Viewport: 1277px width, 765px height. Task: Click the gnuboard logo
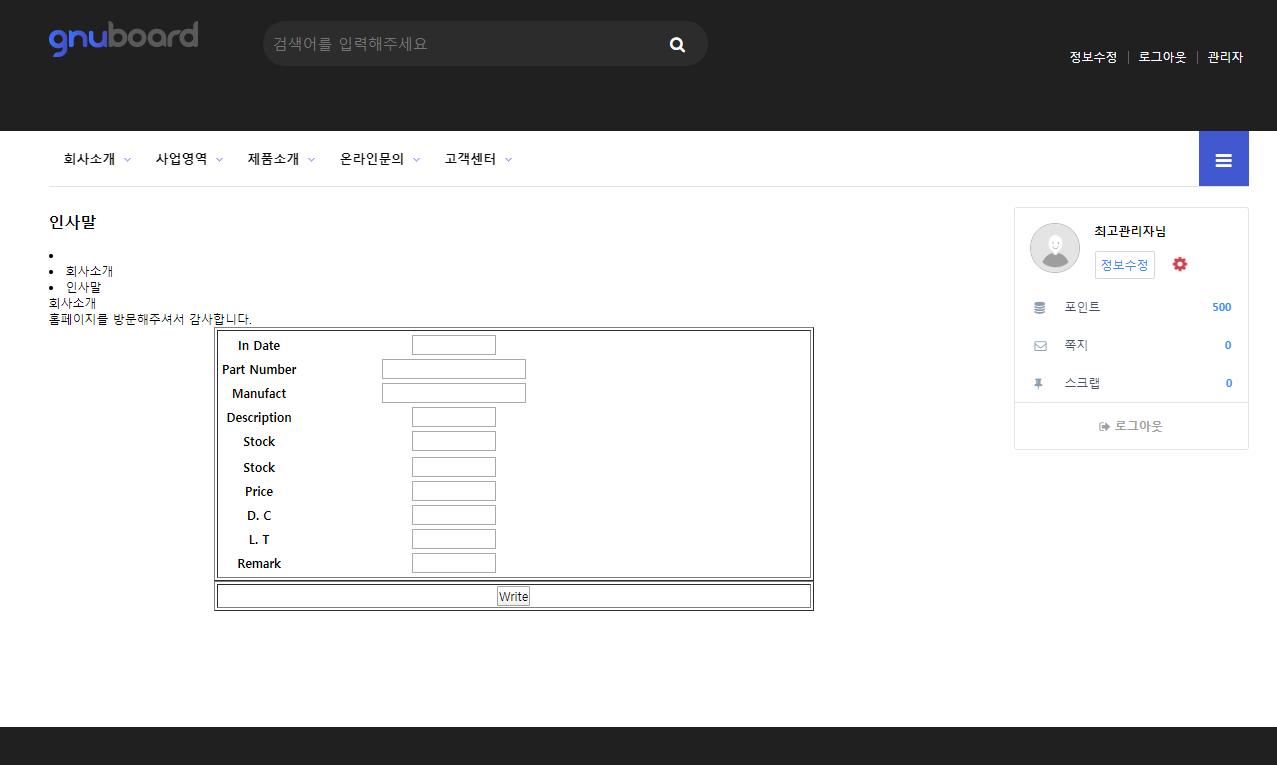(123, 39)
